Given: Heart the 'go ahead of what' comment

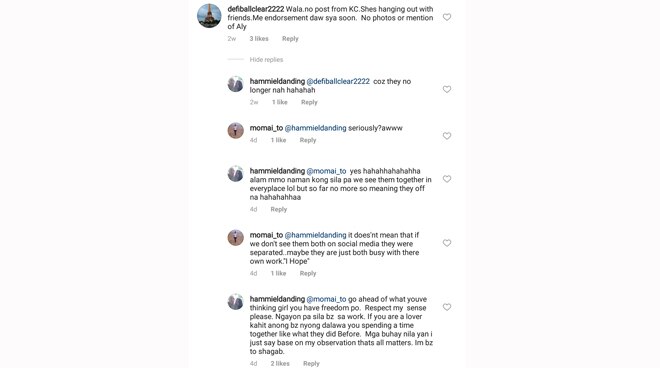Looking at the screenshot, I should (447, 307).
